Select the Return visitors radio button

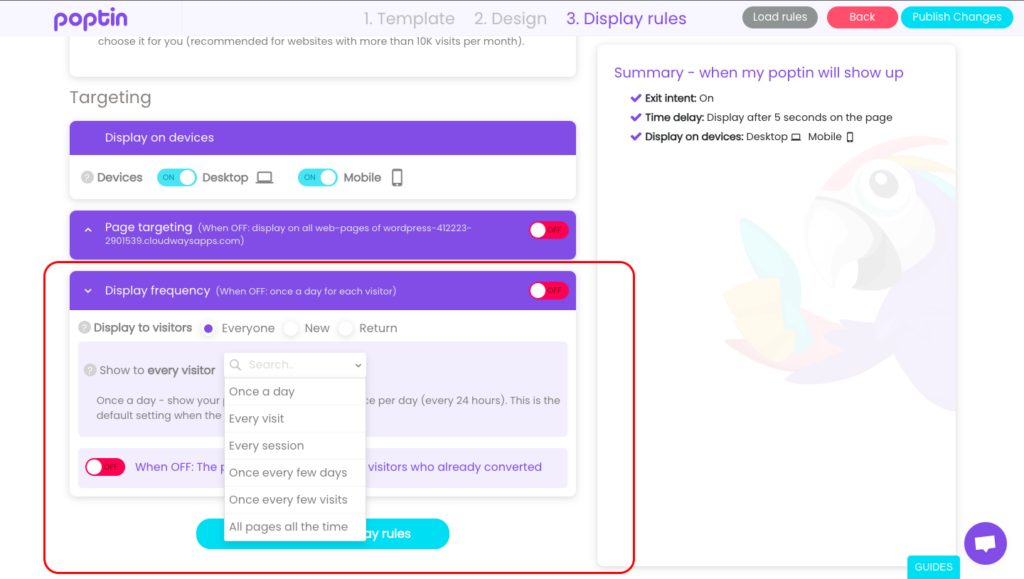pos(346,328)
